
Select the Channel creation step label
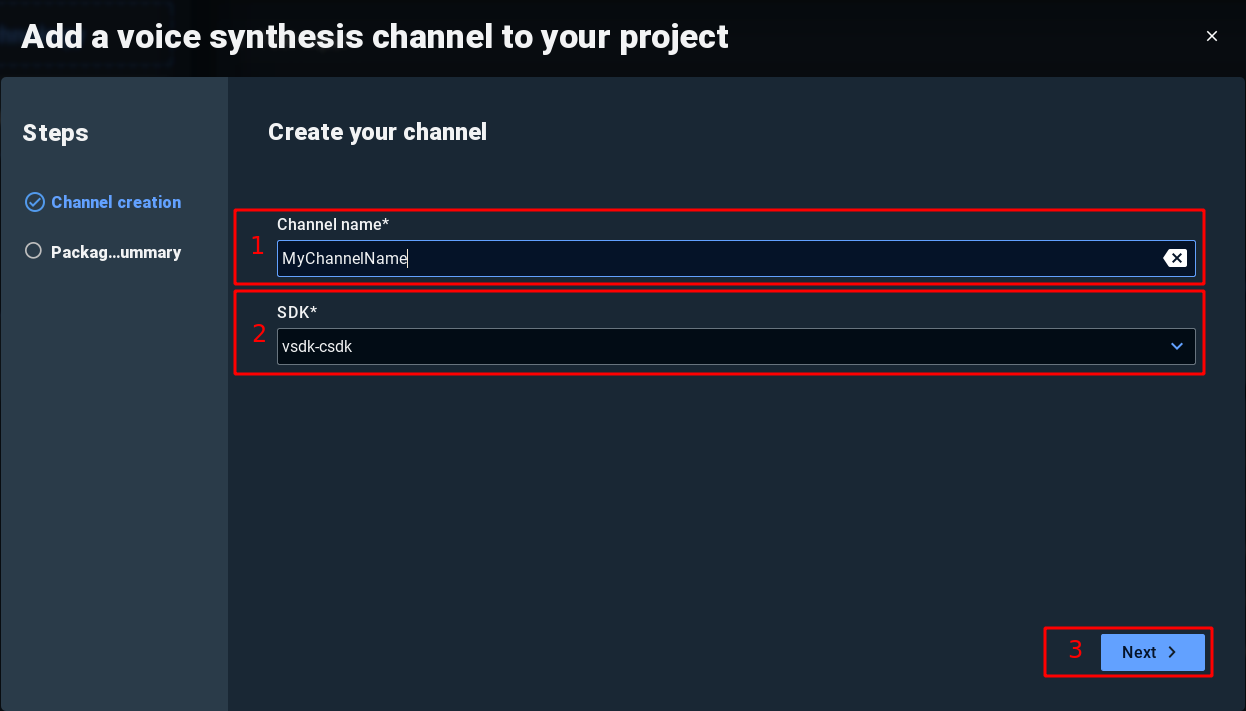click(116, 202)
